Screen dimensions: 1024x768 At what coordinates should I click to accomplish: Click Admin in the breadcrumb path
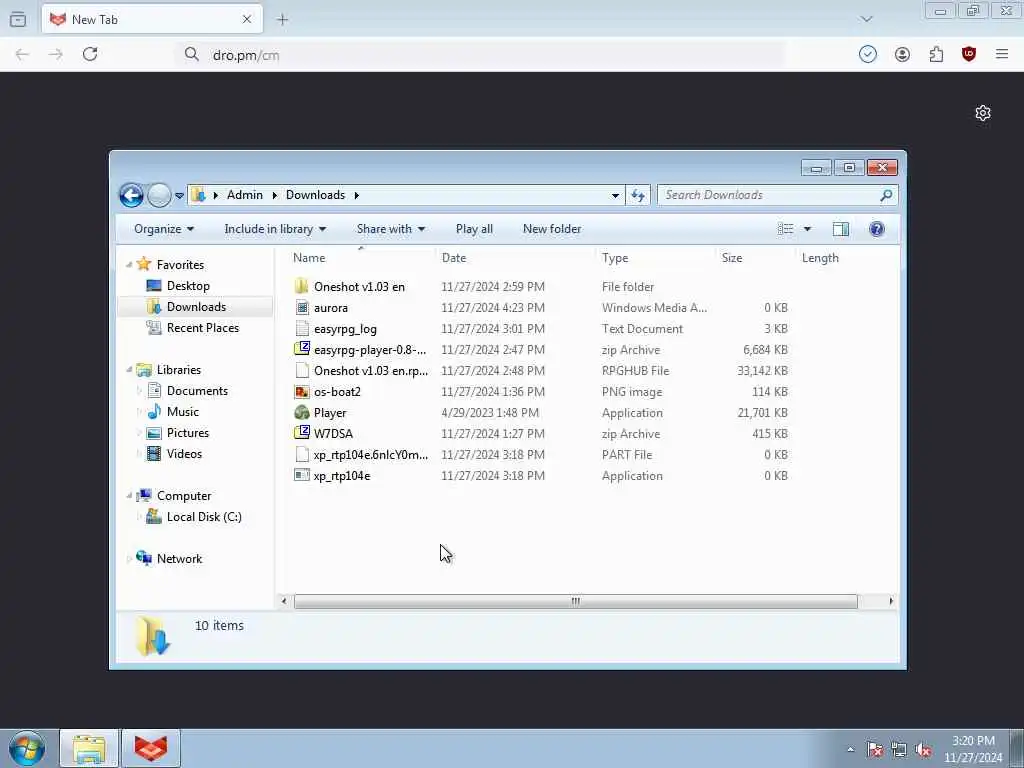coord(245,195)
